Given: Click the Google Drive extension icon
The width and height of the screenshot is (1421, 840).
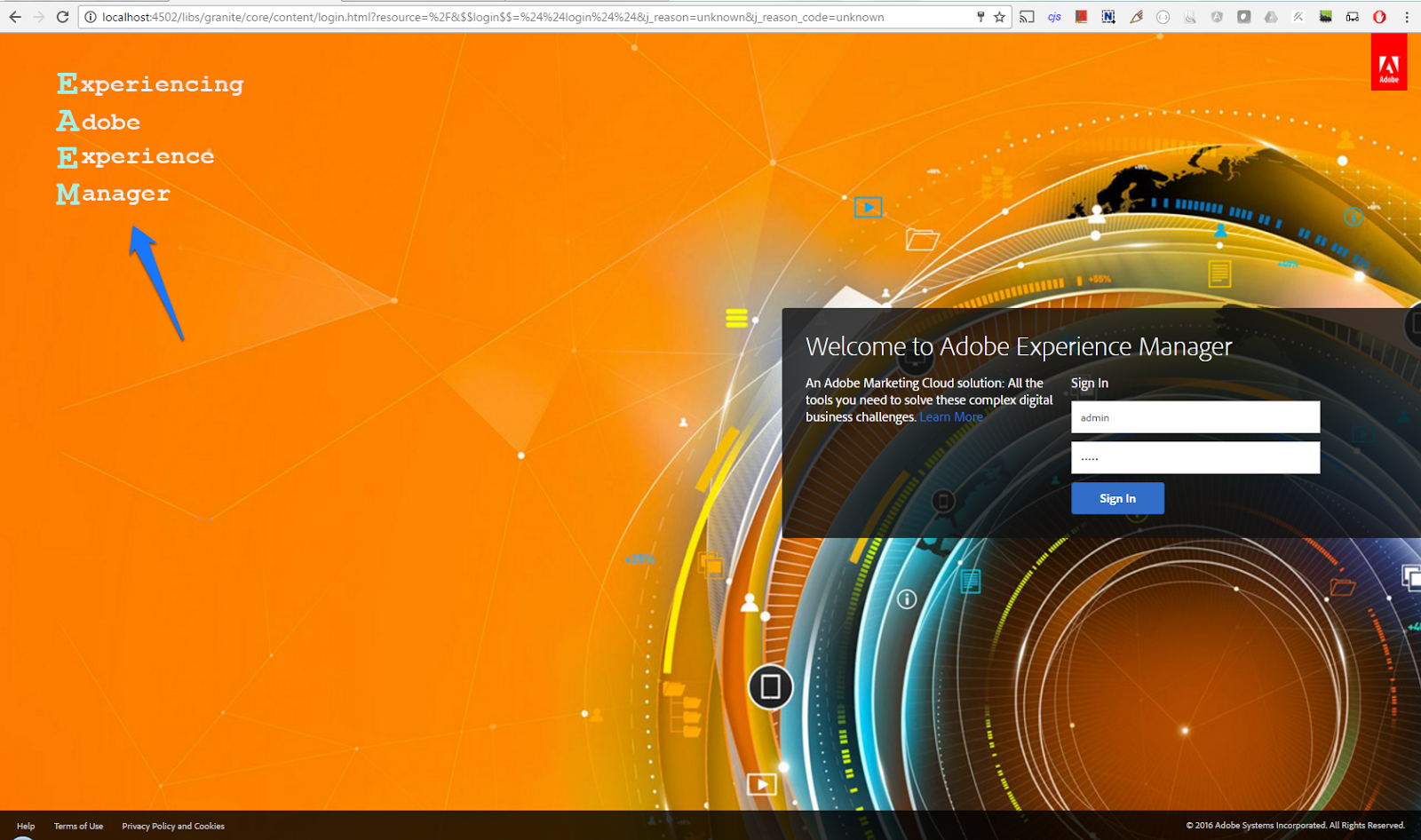Looking at the screenshot, I should (1271, 16).
